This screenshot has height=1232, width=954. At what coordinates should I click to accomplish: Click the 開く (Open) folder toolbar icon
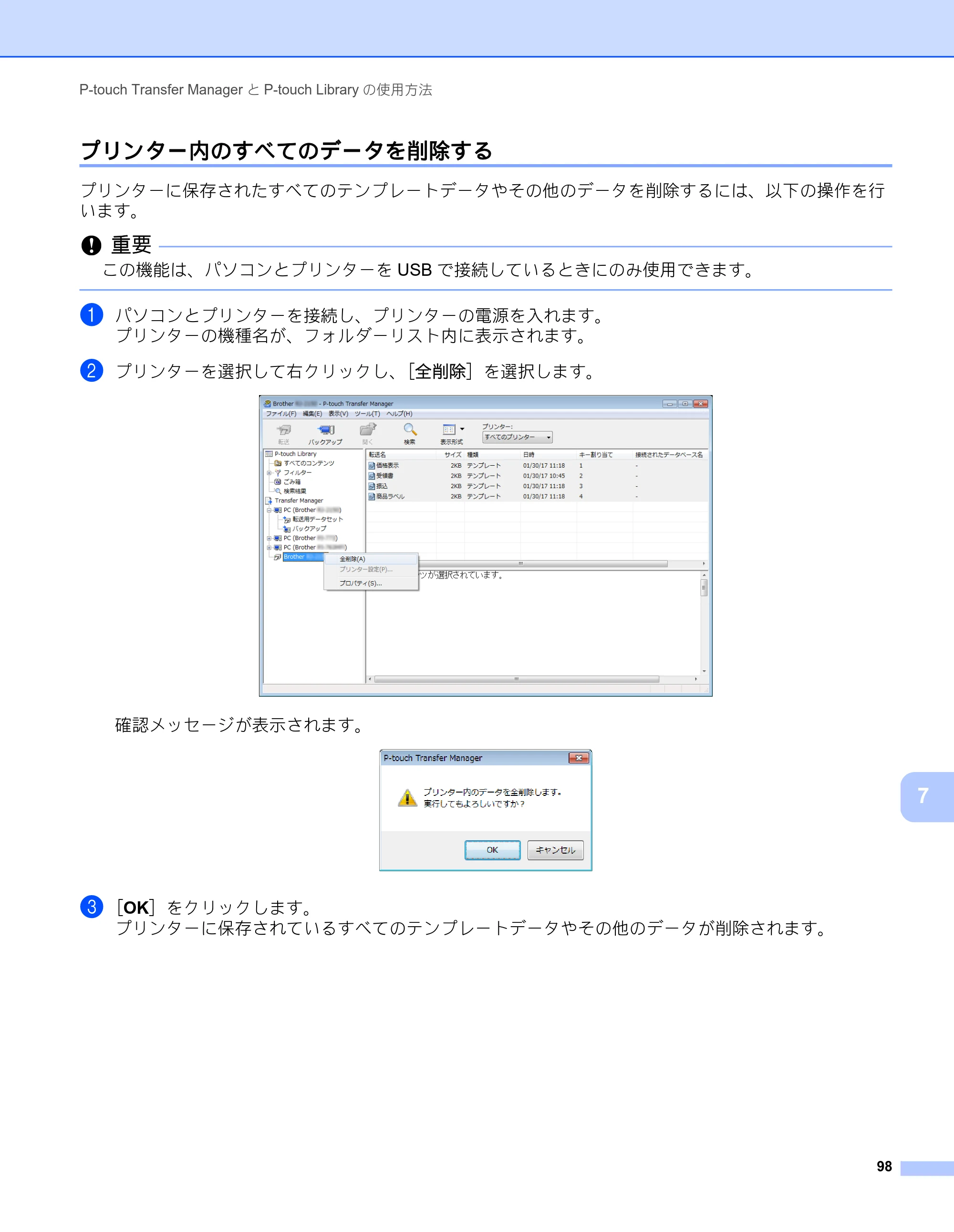368,430
